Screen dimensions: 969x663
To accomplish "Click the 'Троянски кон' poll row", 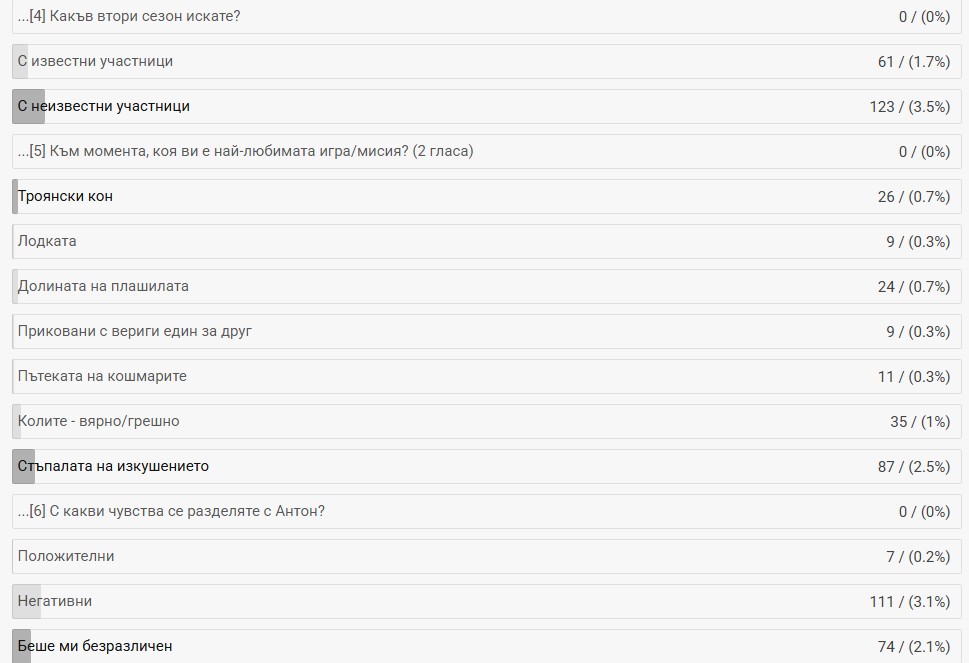I will (66, 197).
